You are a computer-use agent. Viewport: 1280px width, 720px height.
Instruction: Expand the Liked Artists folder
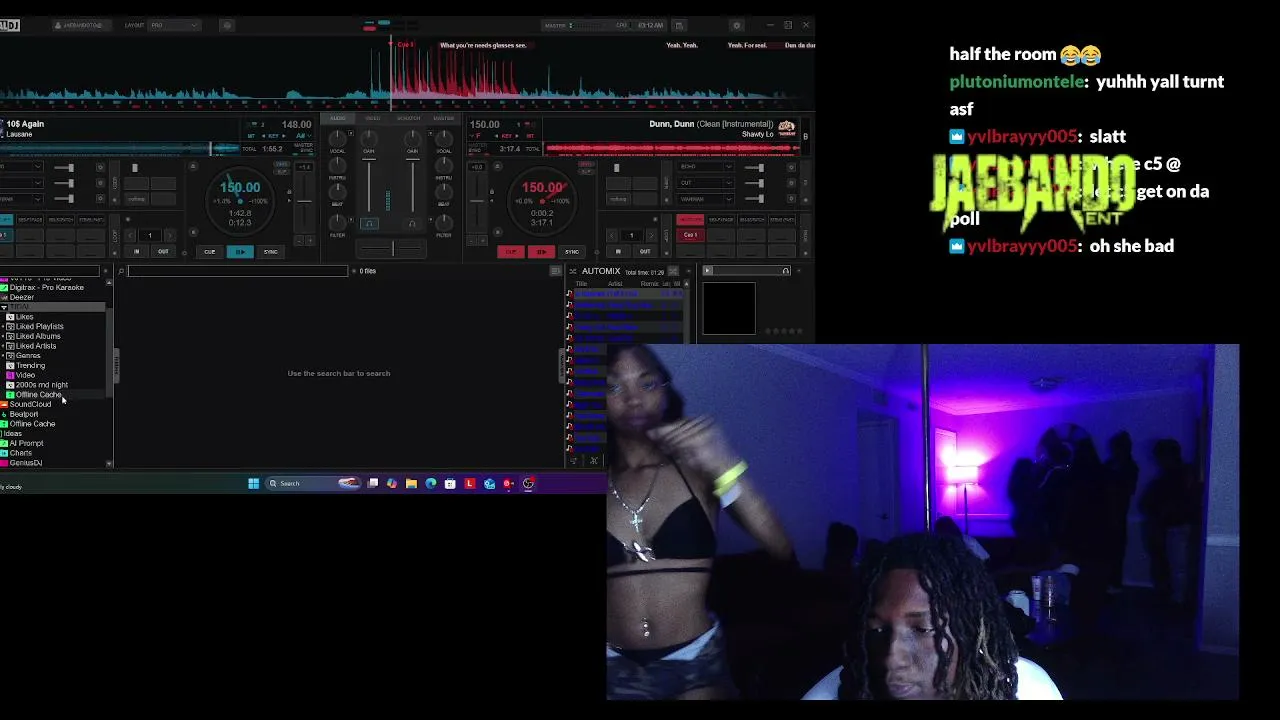[x=4, y=346]
